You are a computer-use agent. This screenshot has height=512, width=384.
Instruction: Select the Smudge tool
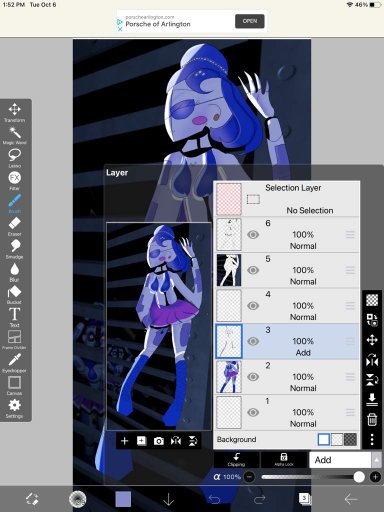pos(14,249)
